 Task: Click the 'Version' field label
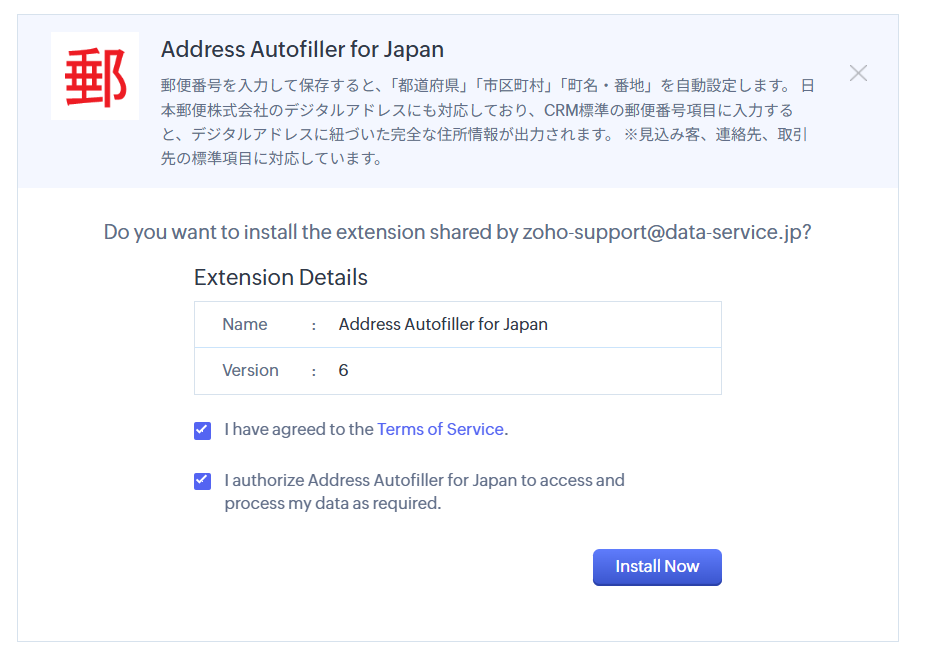point(250,371)
